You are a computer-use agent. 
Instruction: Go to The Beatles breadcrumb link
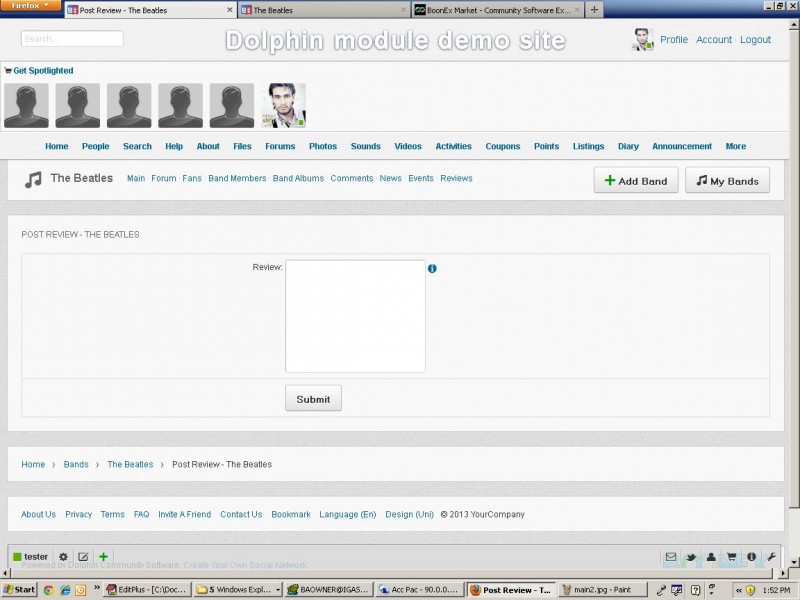pyautogui.click(x=130, y=464)
